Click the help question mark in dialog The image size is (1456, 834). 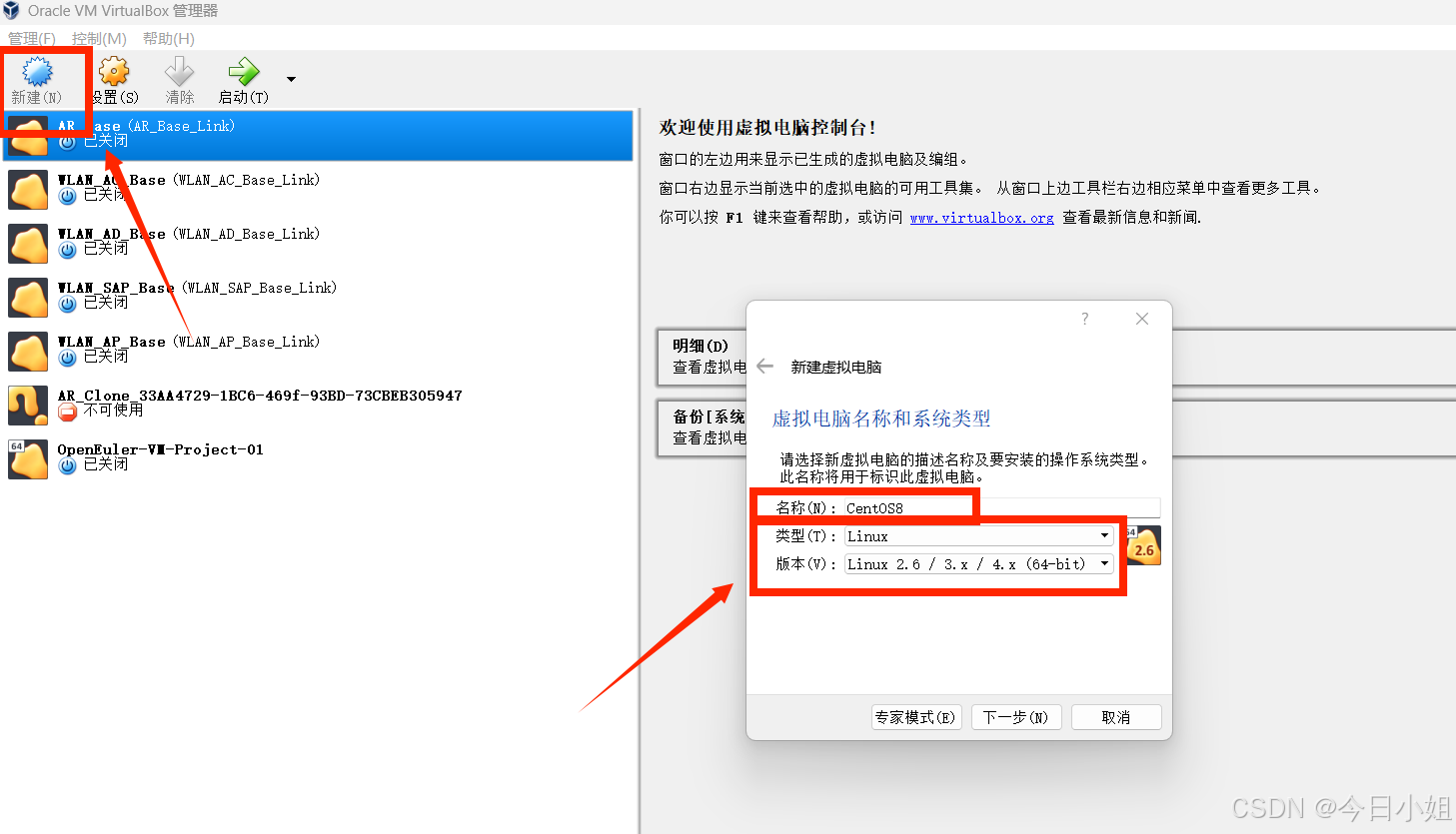(x=1085, y=319)
